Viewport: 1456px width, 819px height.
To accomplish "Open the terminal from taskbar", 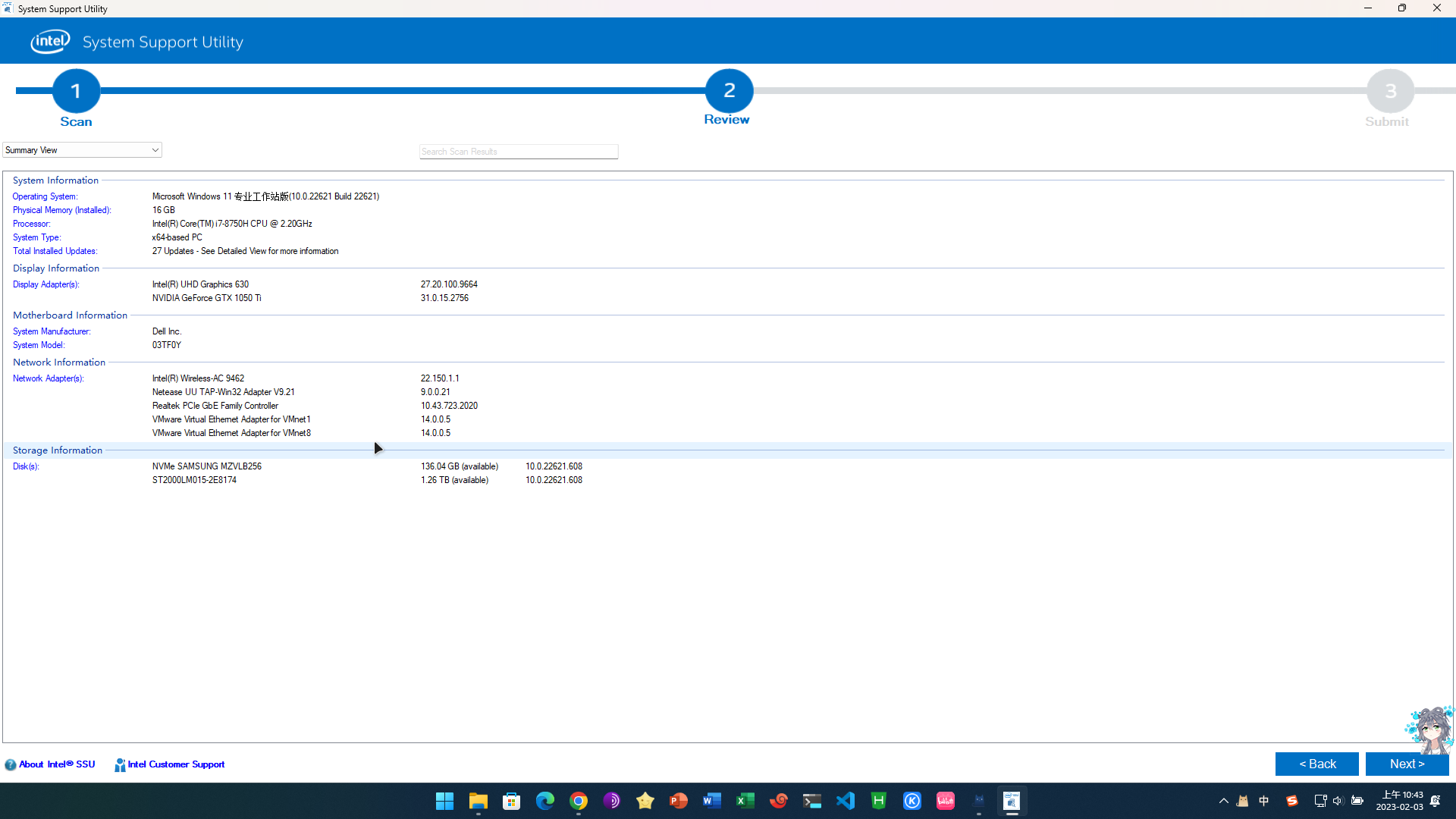I will click(x=811, y=801).
